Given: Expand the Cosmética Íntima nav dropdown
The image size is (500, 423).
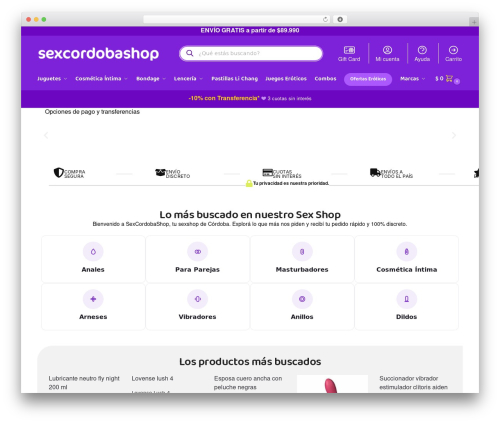Looking at the screenshot, I should tap(101, 79).
